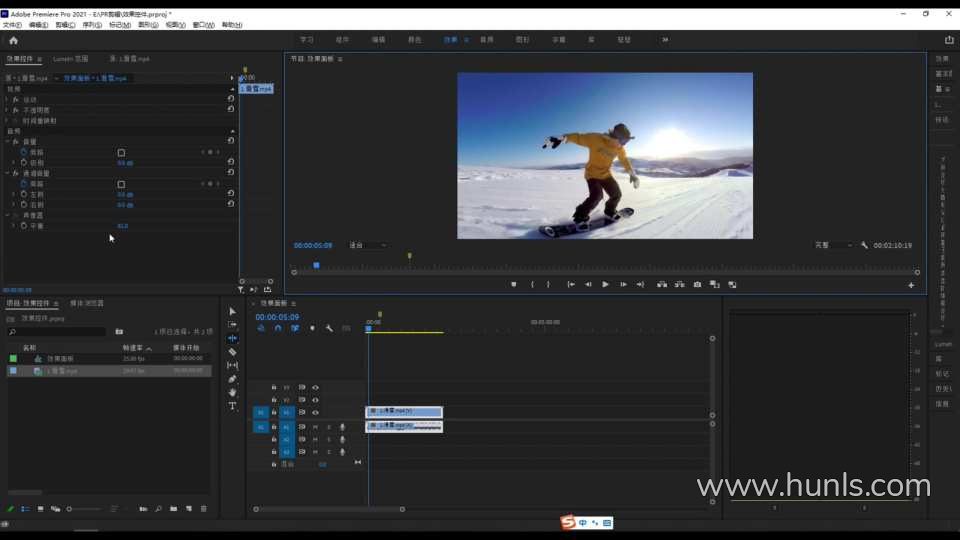
Task: Click the Export Frame camera icon
Action: tap(697, 284)
